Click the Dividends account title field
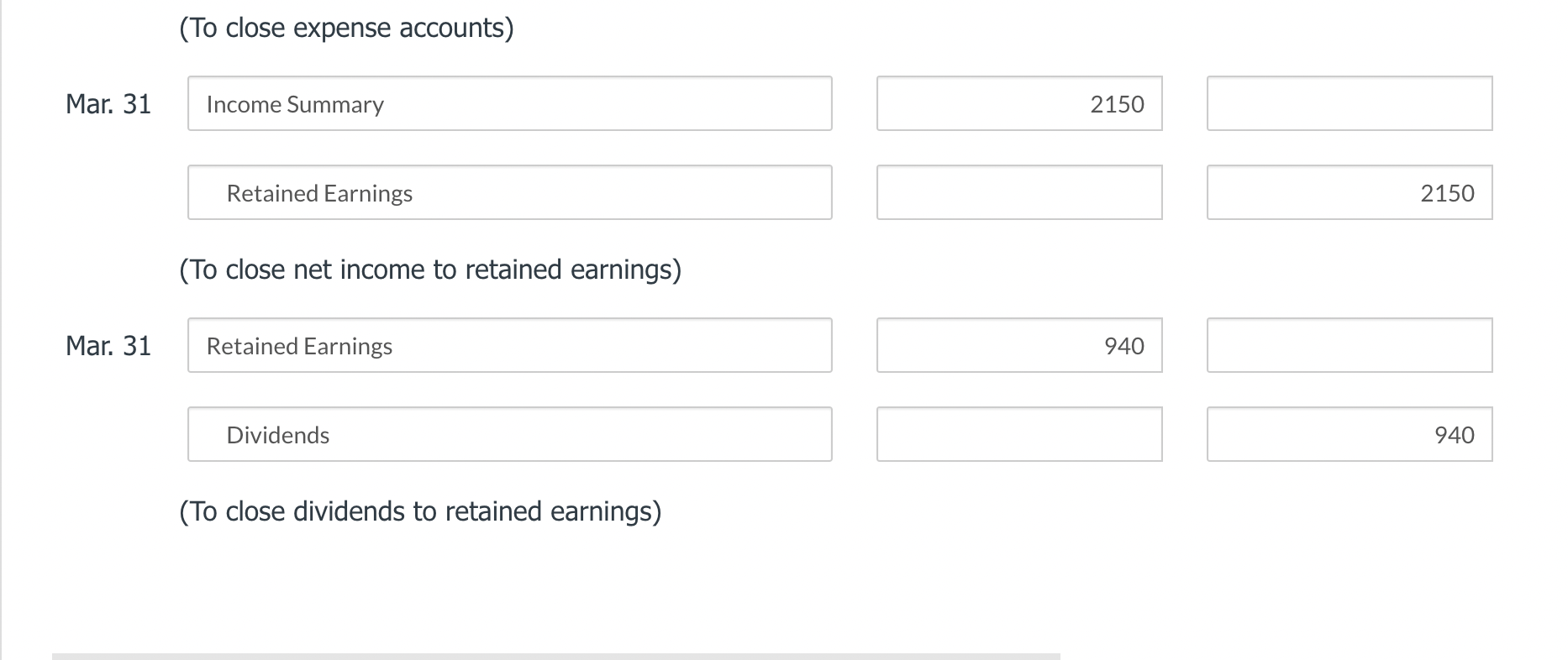The image size is (1568, 660). click(509, 435)
